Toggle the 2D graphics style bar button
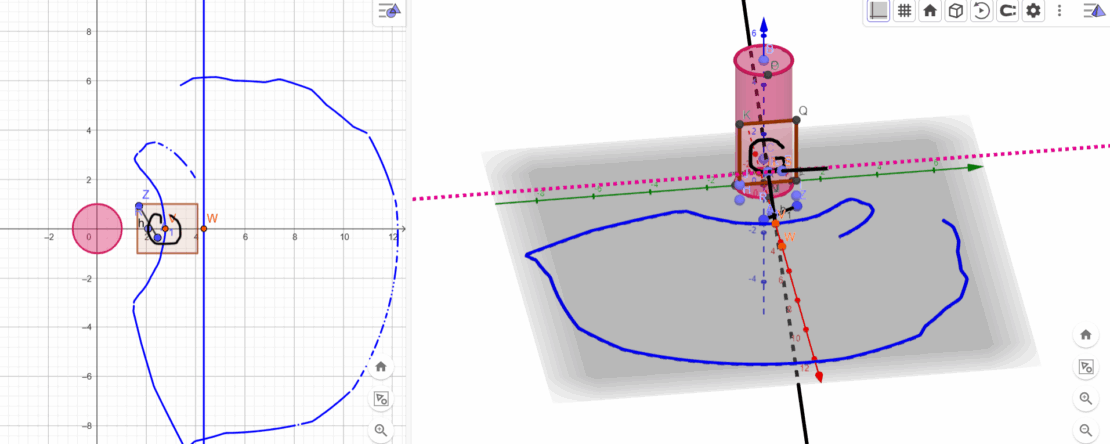The width and height of the screenshot is (1110, 444). coord(389,10)
